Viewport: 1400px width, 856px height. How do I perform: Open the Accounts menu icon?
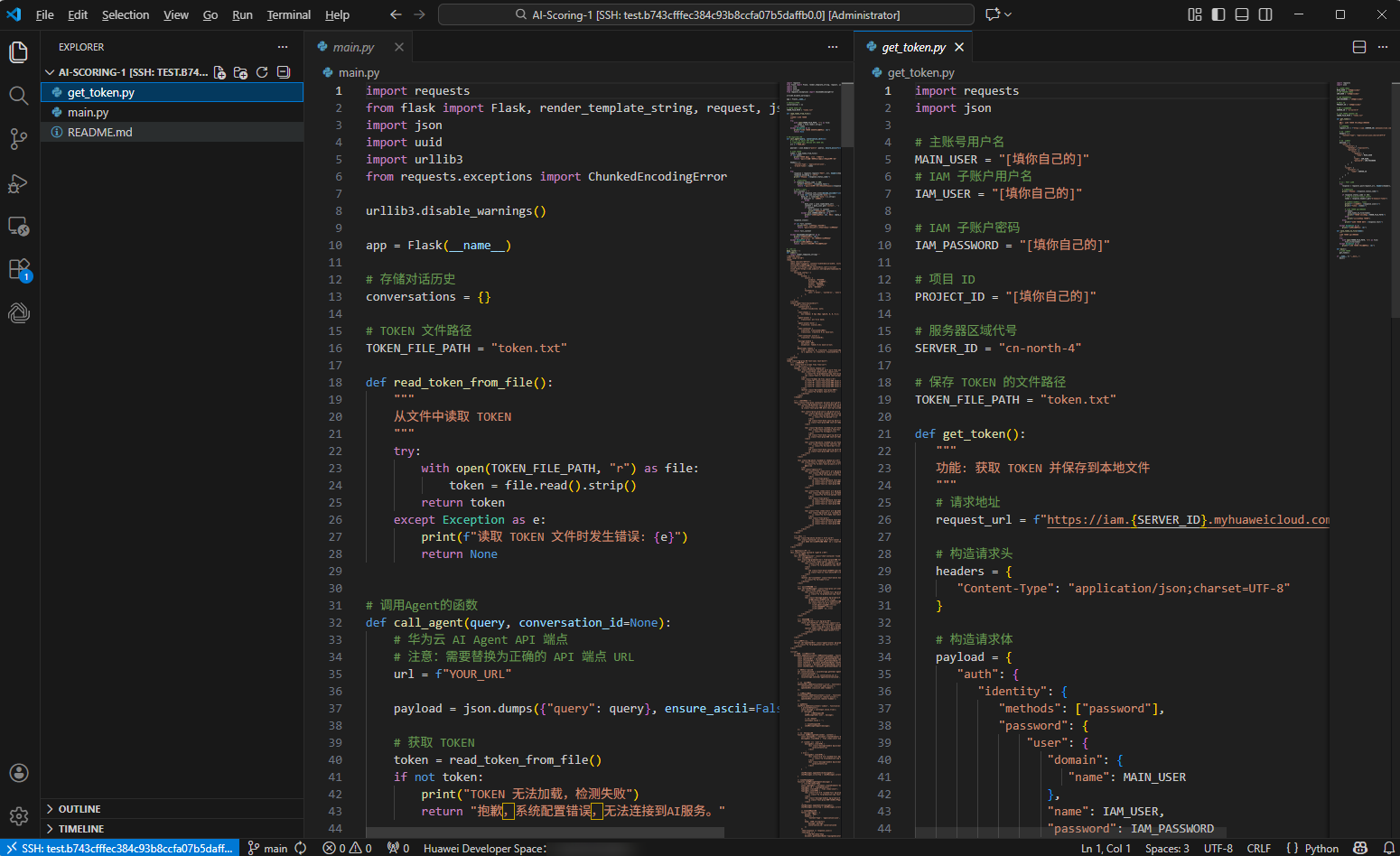[19, 773]
